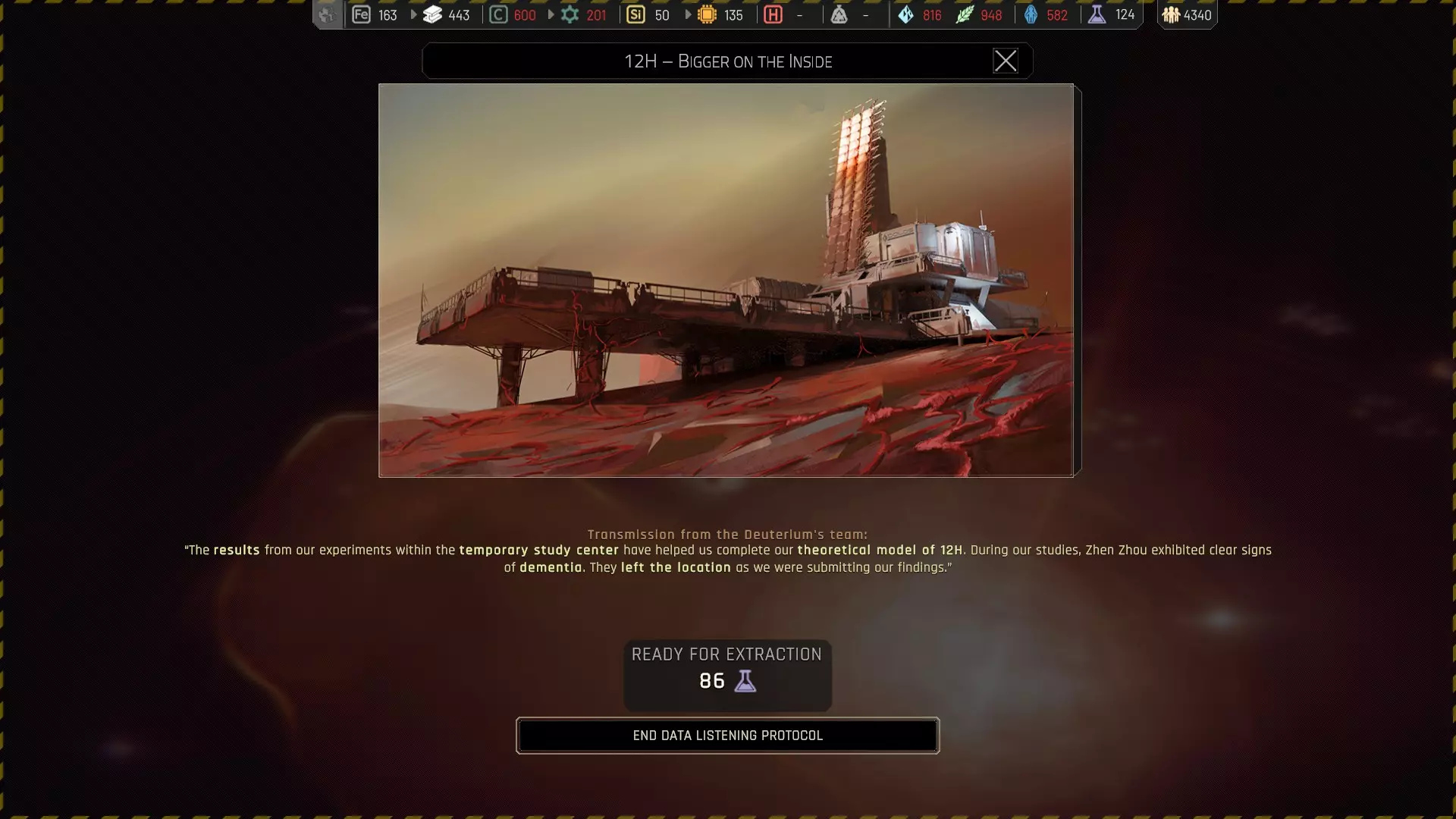Click the purple science flask icon in top bar
Viewport: 1456px width, 819px height.
point(1097,14)
